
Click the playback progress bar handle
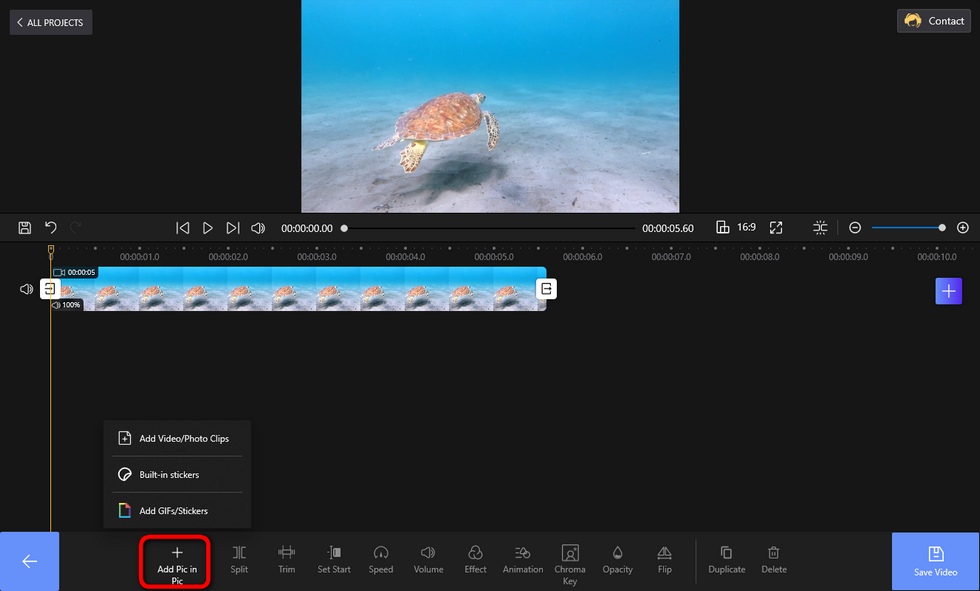pos(344,228)
